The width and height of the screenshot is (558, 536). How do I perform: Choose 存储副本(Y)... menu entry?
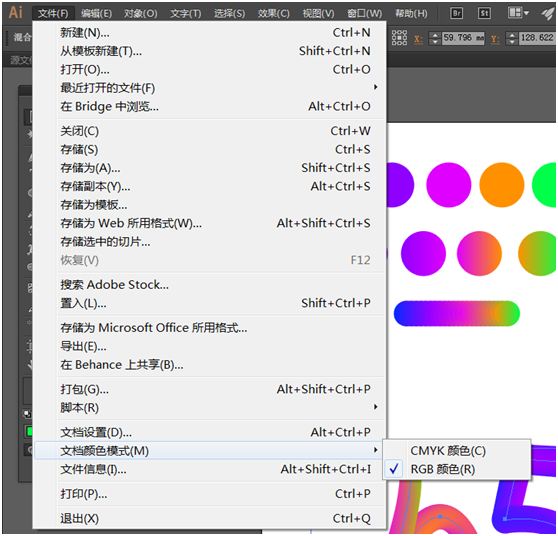[210, 186]
